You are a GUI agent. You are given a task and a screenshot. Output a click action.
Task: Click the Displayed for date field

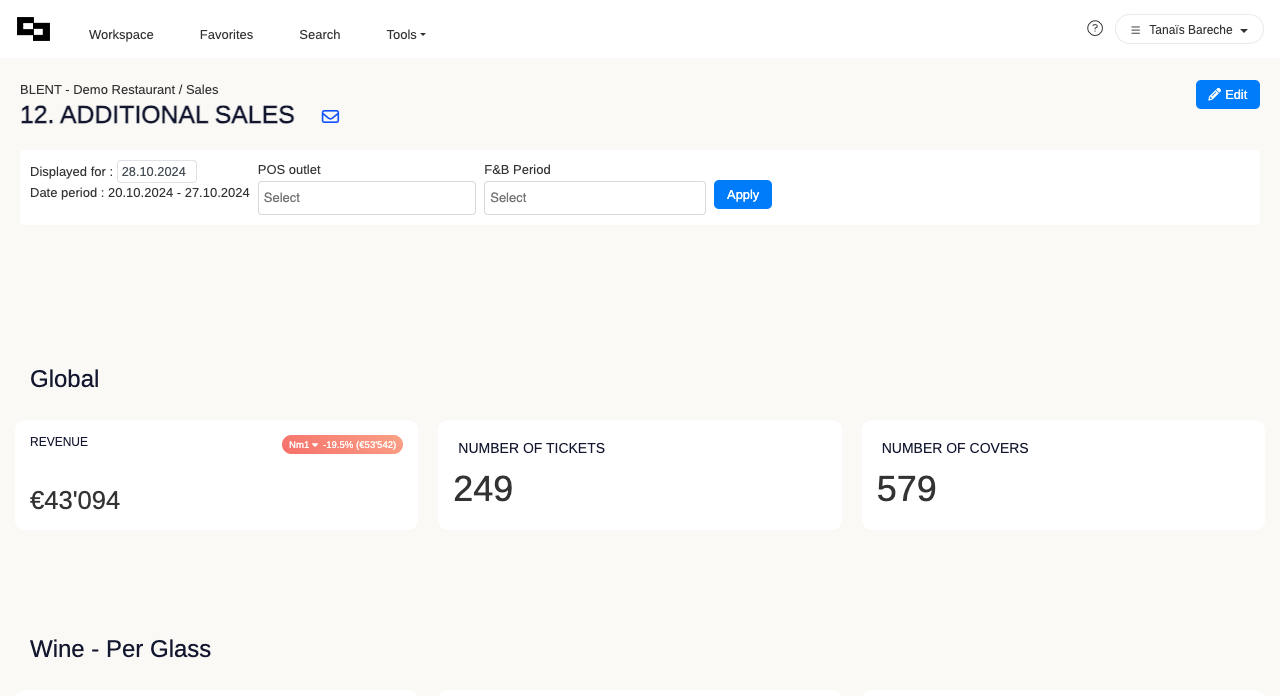pos(156,171)
